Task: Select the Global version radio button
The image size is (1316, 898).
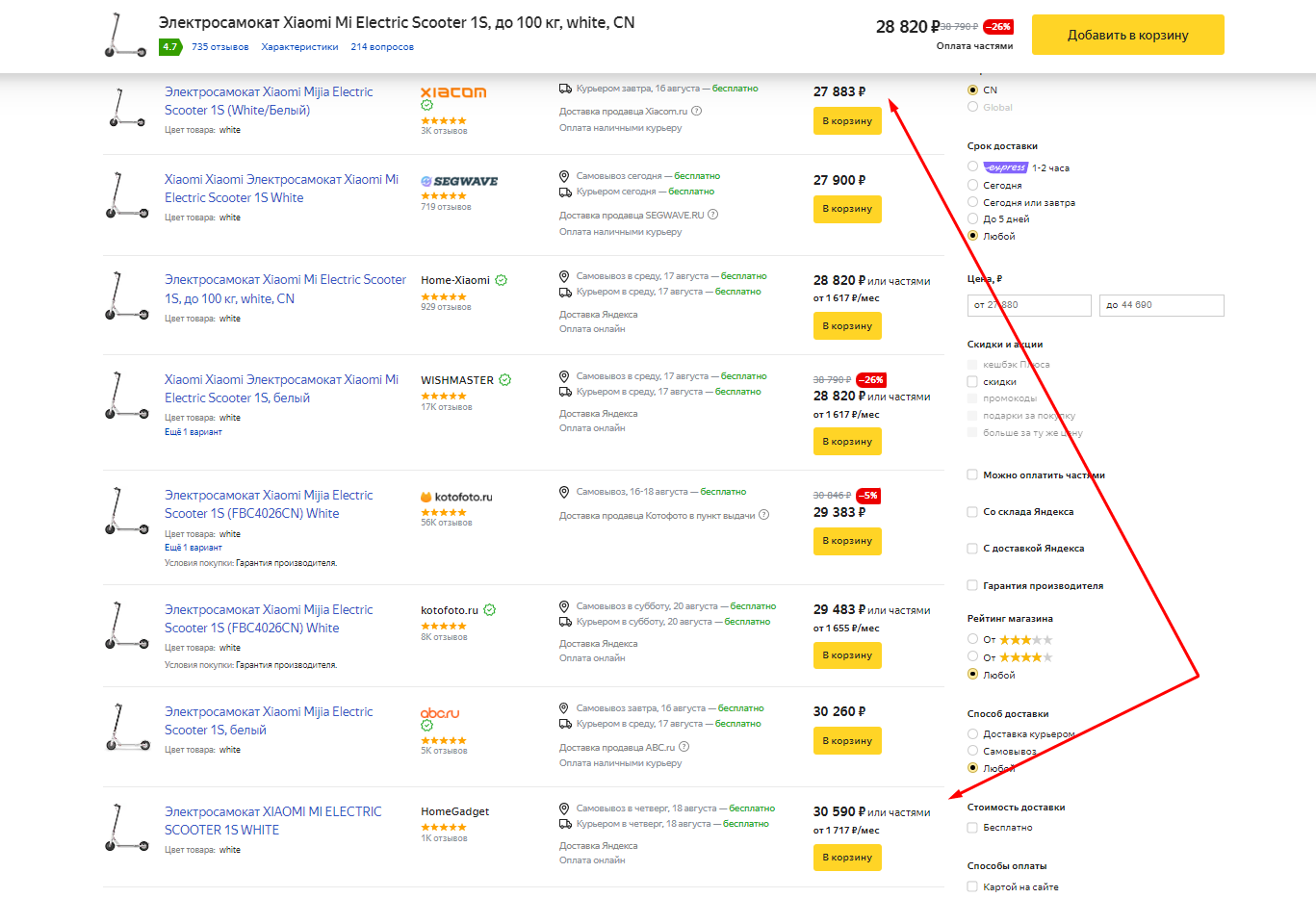Action: pyautogui.click(x=972, y=107)
